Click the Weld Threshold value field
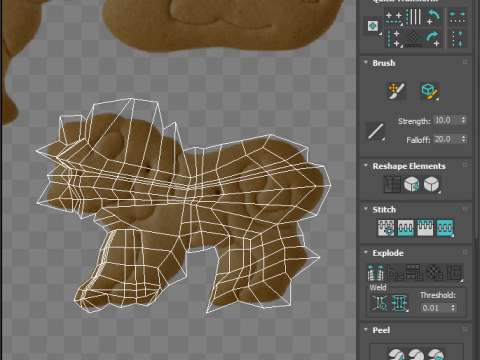Viewport: 480px width, 360px height. [435, 308]
